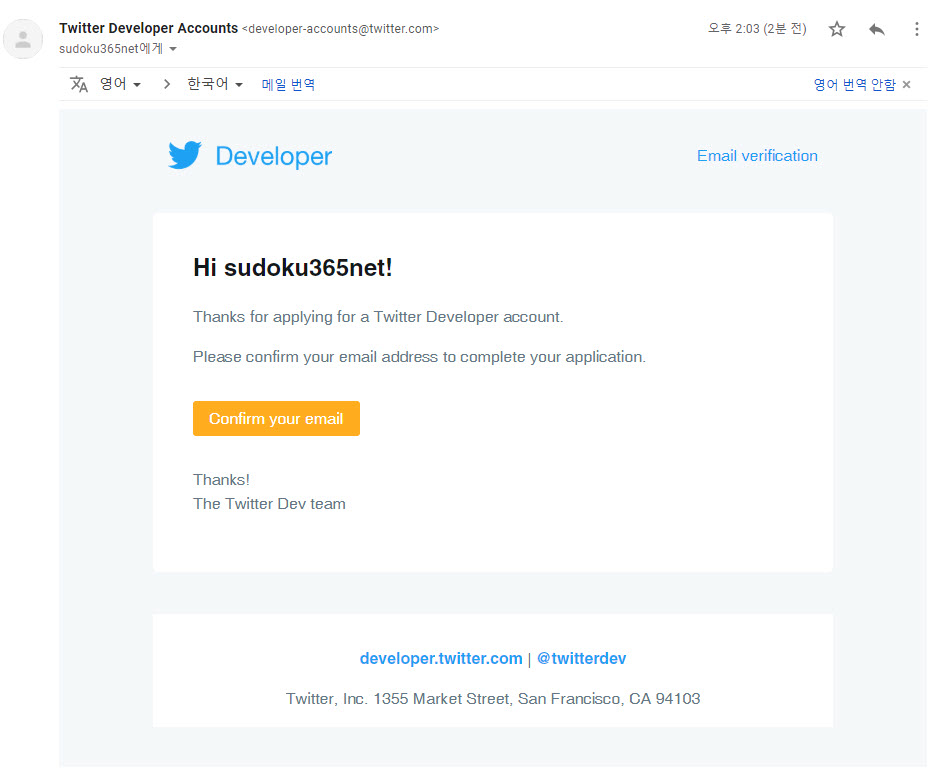
Task: Close the translation bar with the X
Action: [x=907, y=85]
